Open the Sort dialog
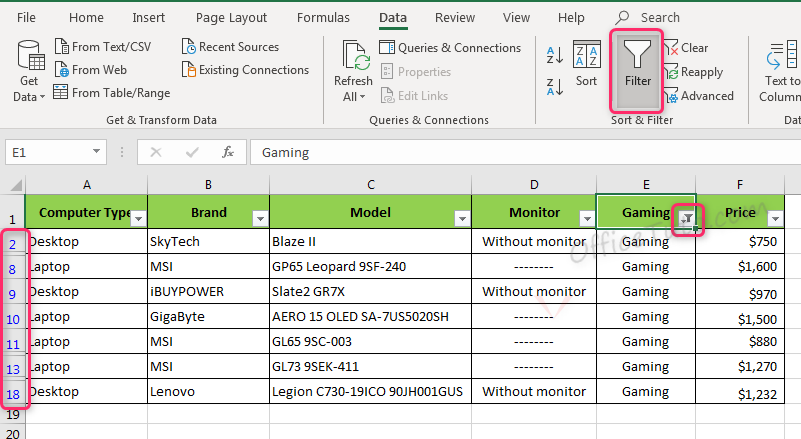The height and width of the screenshot is (439, 801). 586,64
